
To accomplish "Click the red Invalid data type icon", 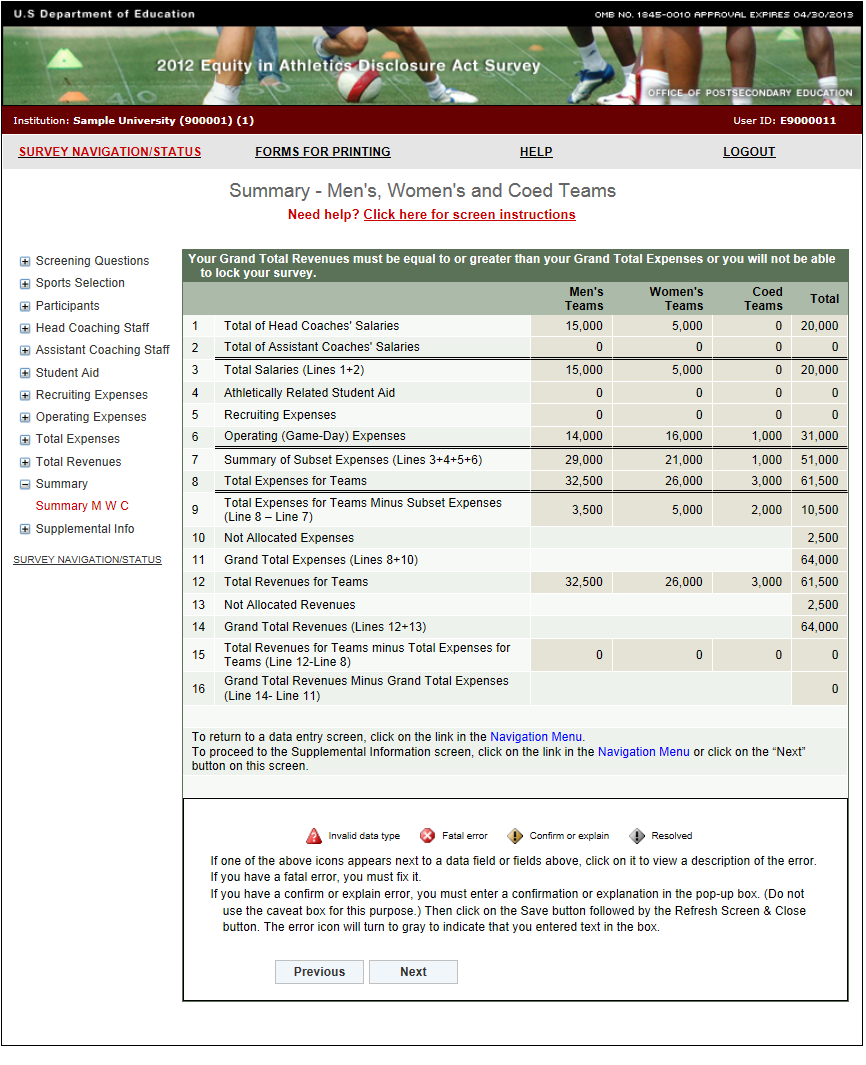I will [x=314, y=836].
